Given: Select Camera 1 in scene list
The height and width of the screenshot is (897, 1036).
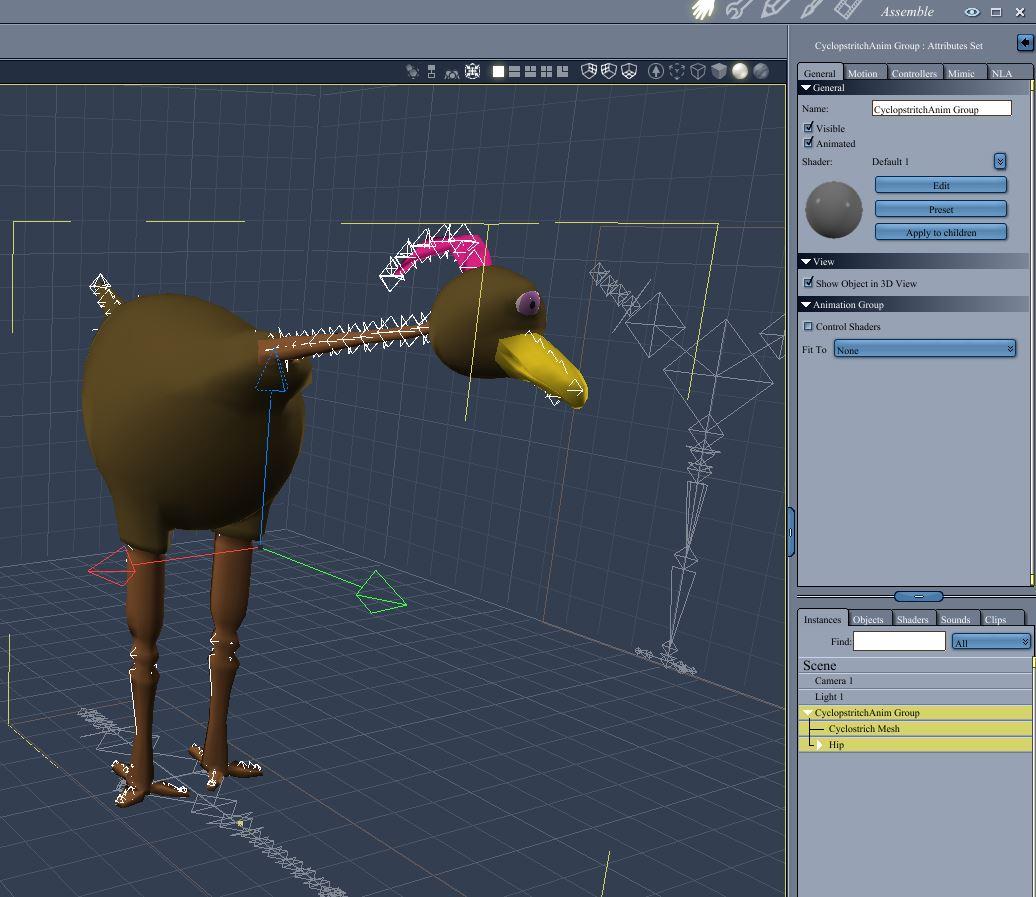Looking at the screenshot, I should point(915,681).
